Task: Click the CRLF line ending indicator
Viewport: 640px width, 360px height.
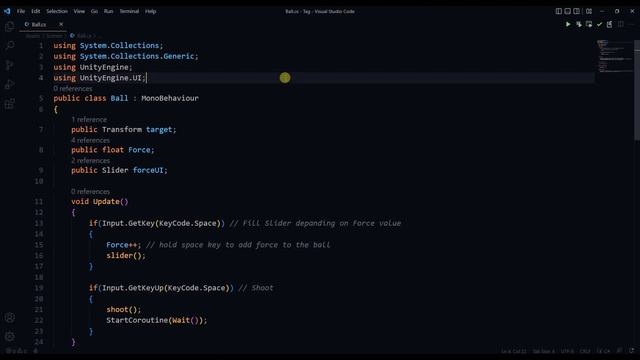Action: (x=585, y=351)
